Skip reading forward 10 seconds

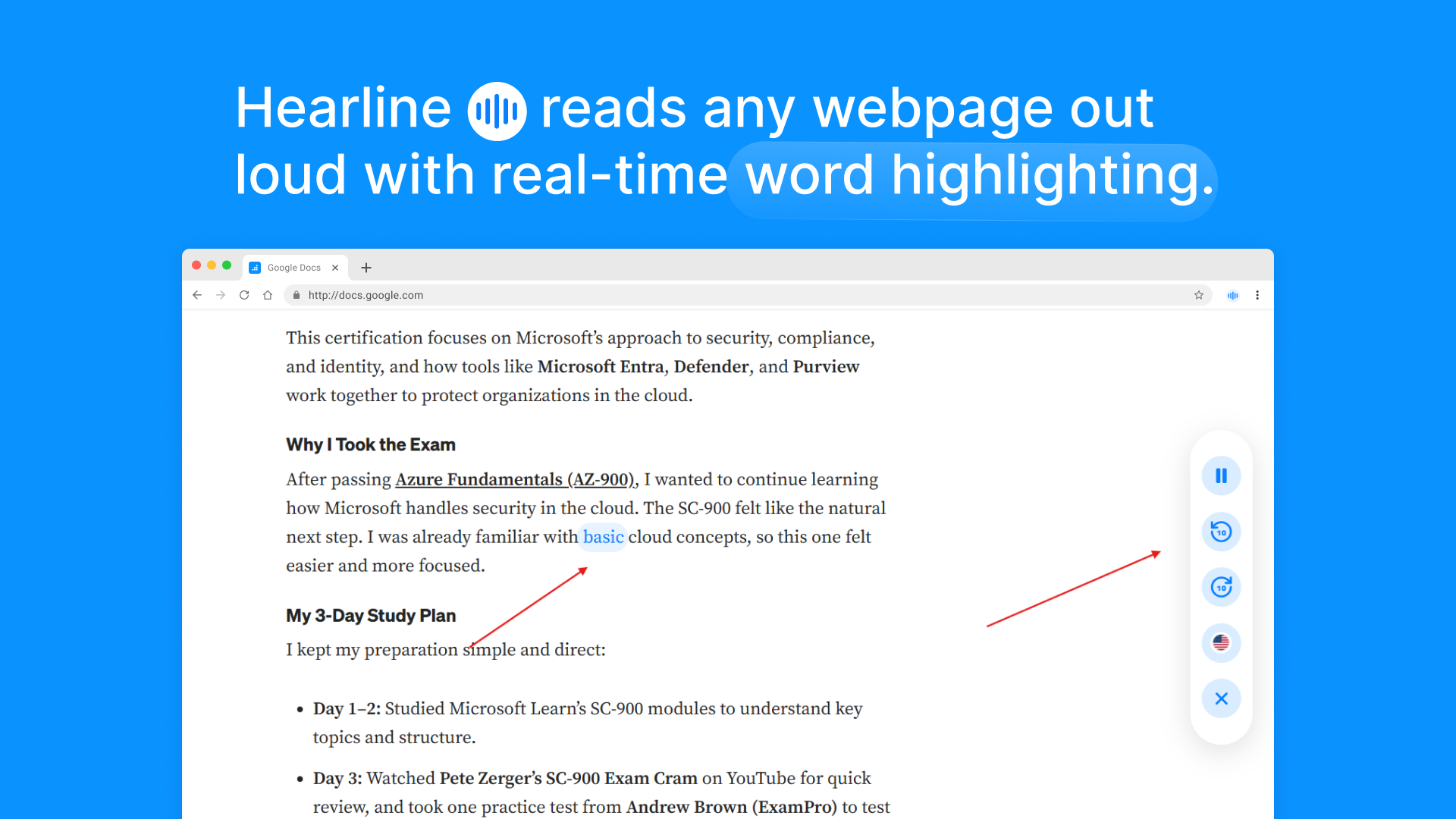tap(1221, 587)
